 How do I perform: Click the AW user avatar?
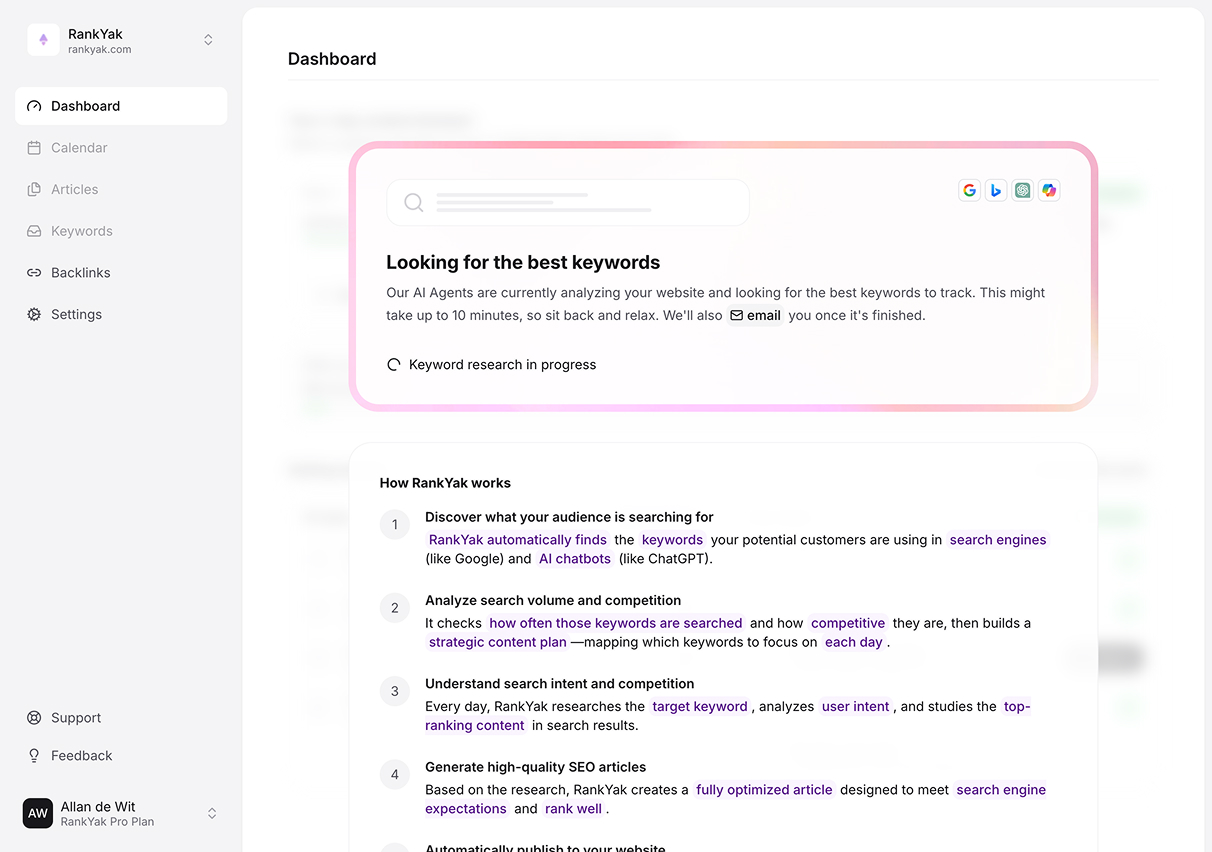[38, 813]
